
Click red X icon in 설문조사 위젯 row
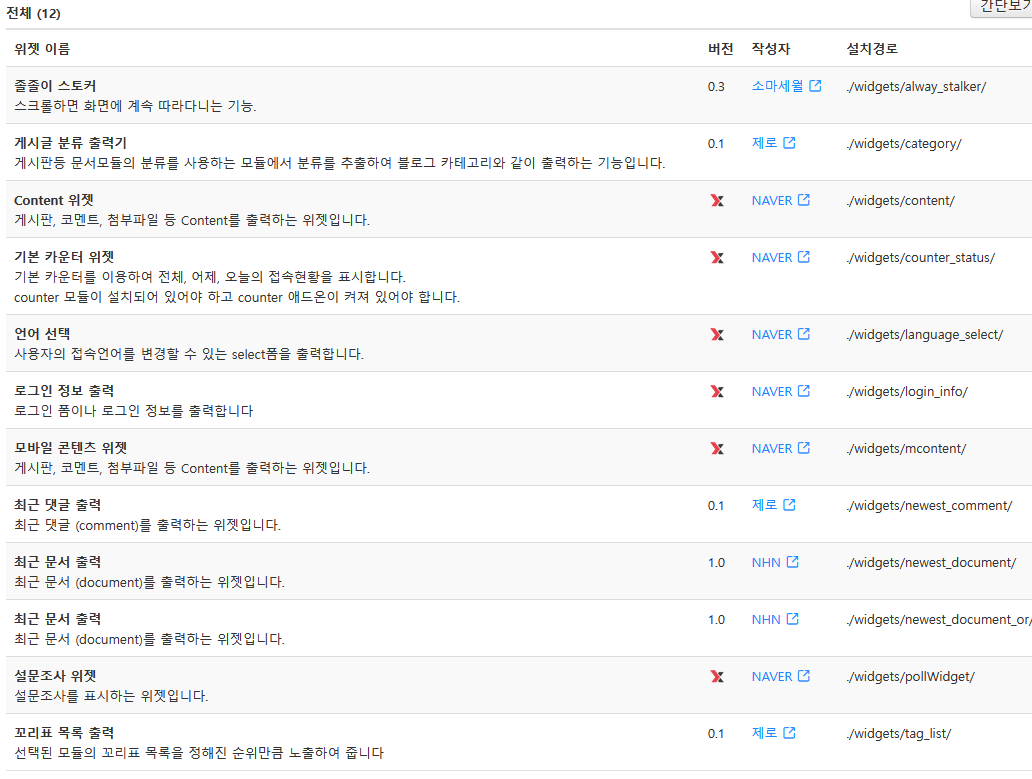(x=716, y=677)
